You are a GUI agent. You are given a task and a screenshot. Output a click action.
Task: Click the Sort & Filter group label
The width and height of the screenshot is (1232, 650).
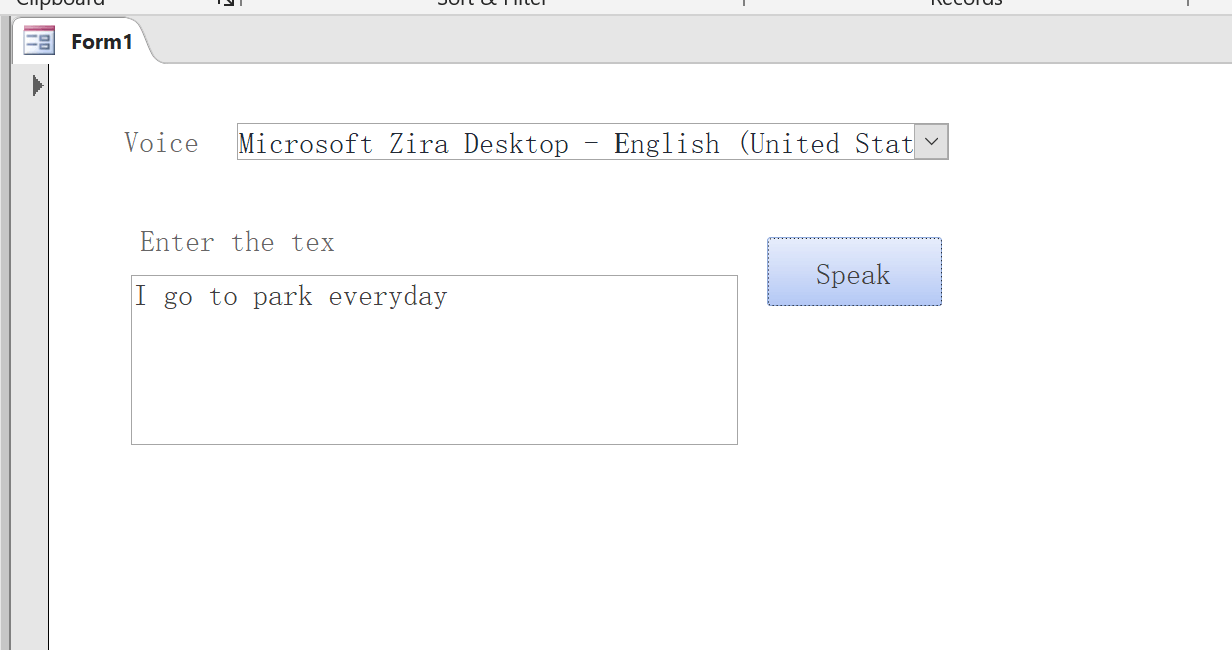(492, 3)
